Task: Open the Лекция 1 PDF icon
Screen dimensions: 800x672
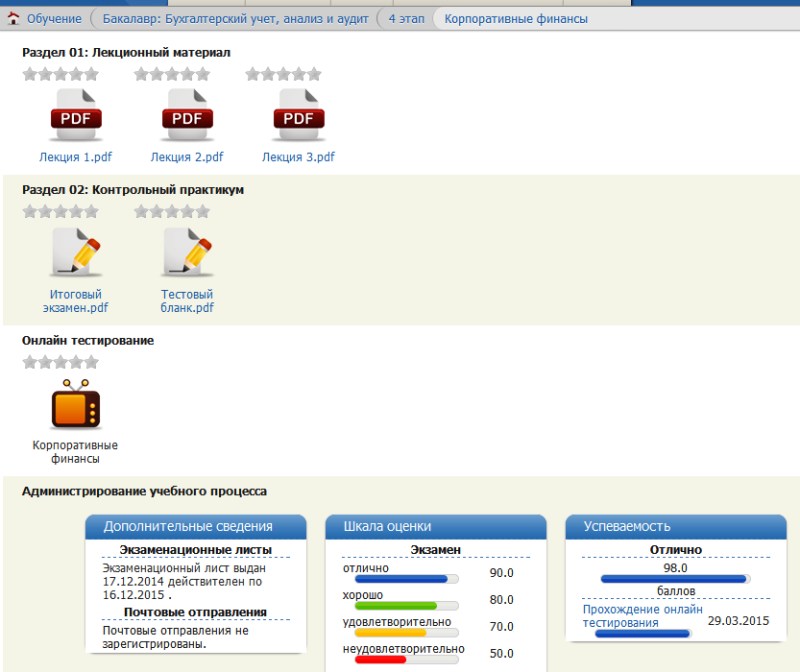Action: click(76, 114)
